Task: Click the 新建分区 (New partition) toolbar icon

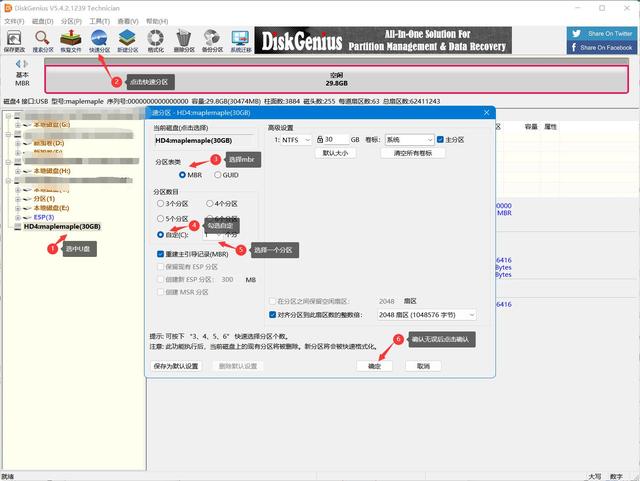Action: click(x=127, y=41)
